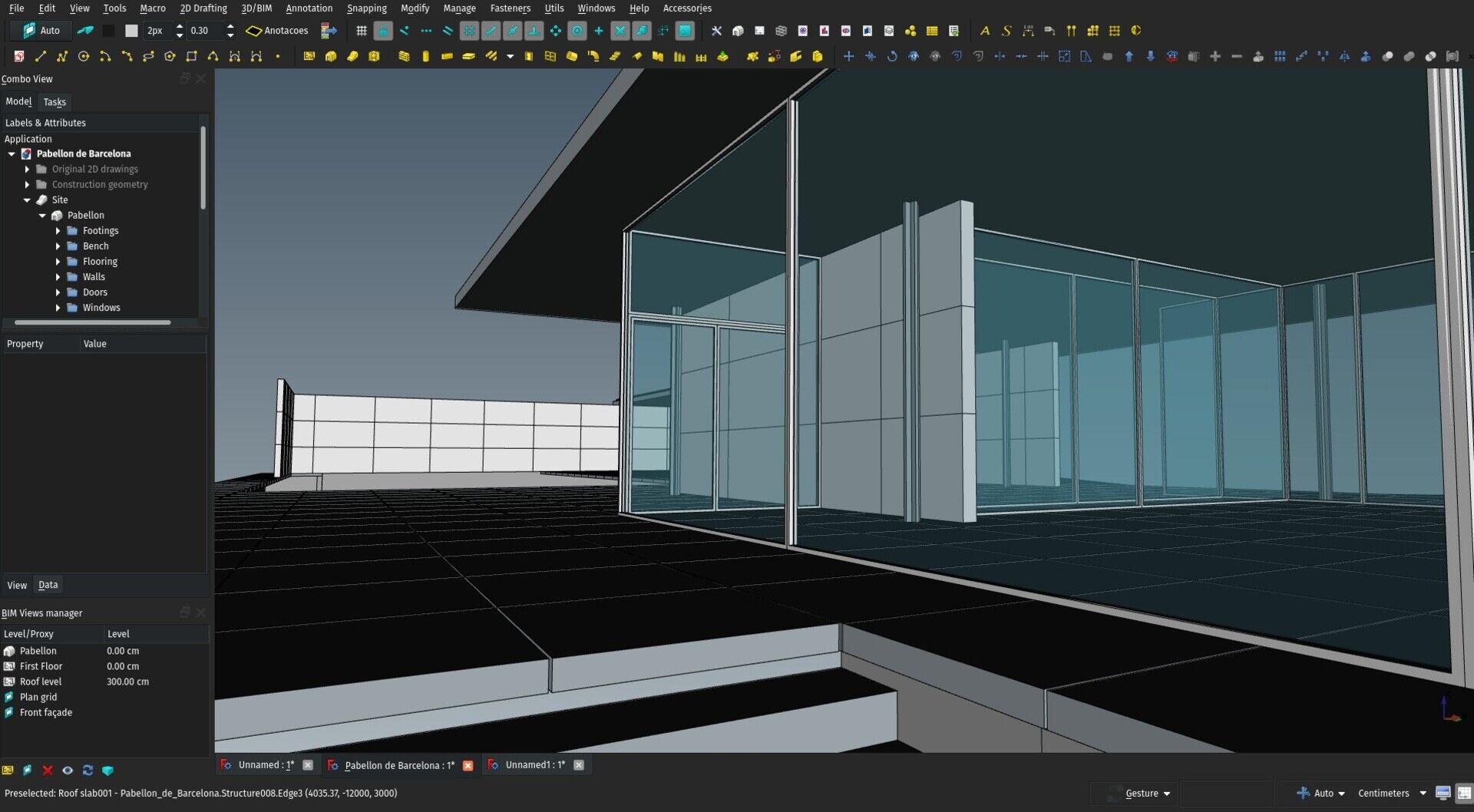This screenshot has height=812, width=1474.
Task: Toggle snap to extension (dotted line)
Action: coord(426,31)
